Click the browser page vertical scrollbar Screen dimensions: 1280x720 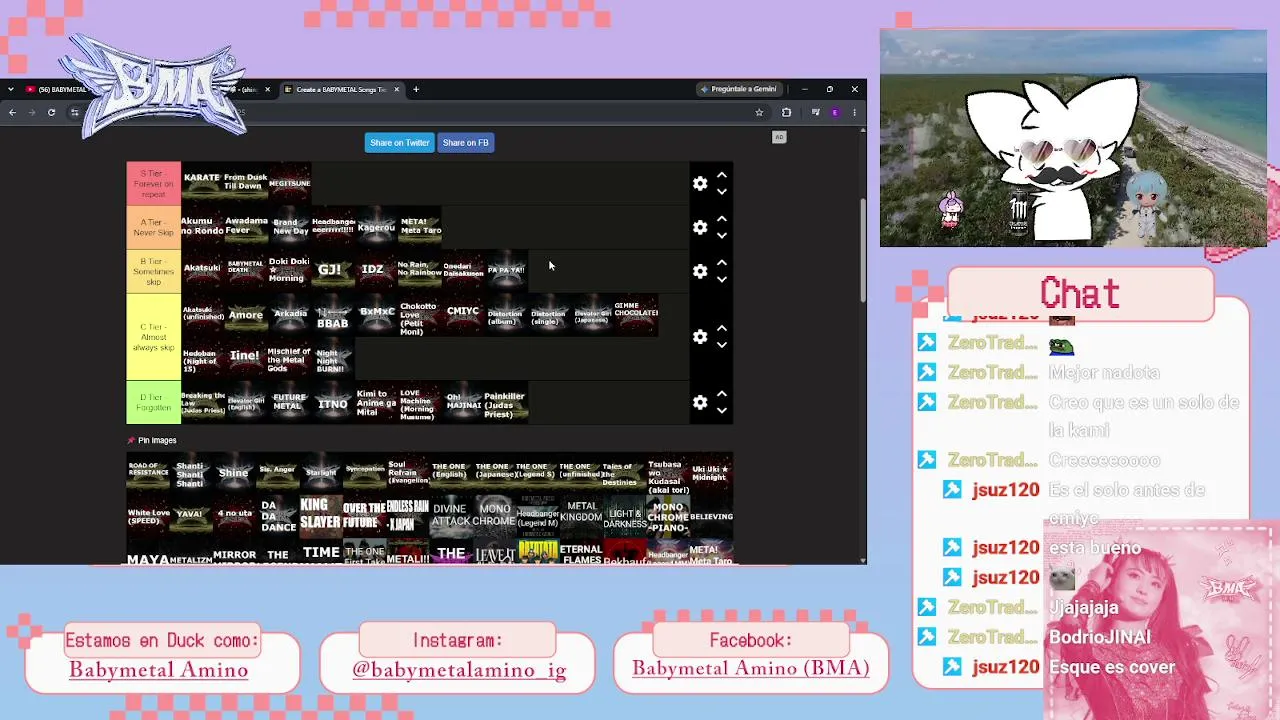862,250
